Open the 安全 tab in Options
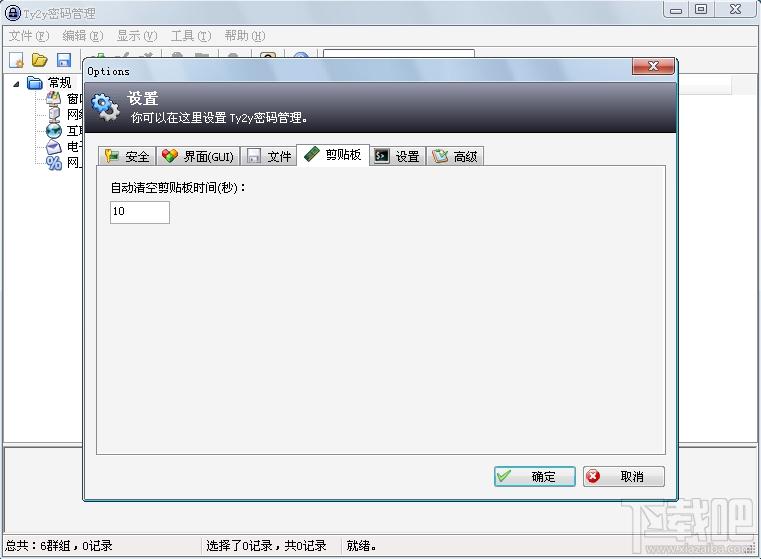 (x=127, y=156)
